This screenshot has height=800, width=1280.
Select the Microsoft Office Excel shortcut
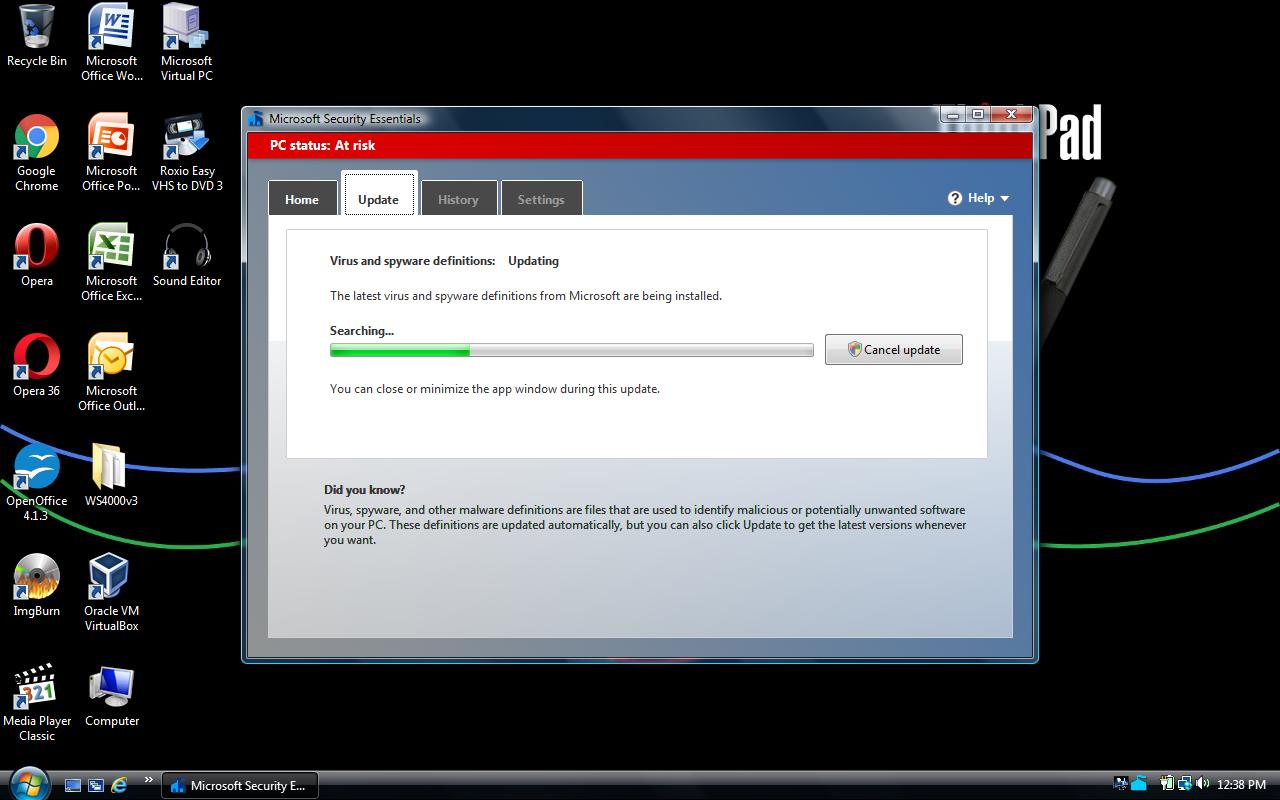coord(111,262)
